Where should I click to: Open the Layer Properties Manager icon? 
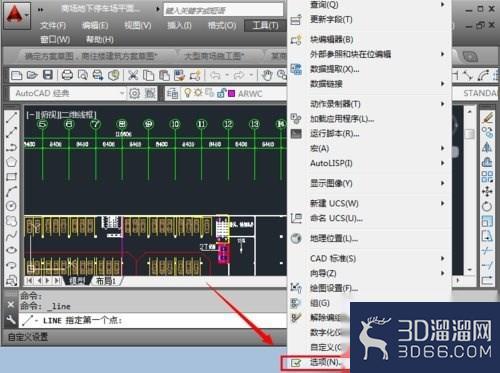click(x=172, y=93)
